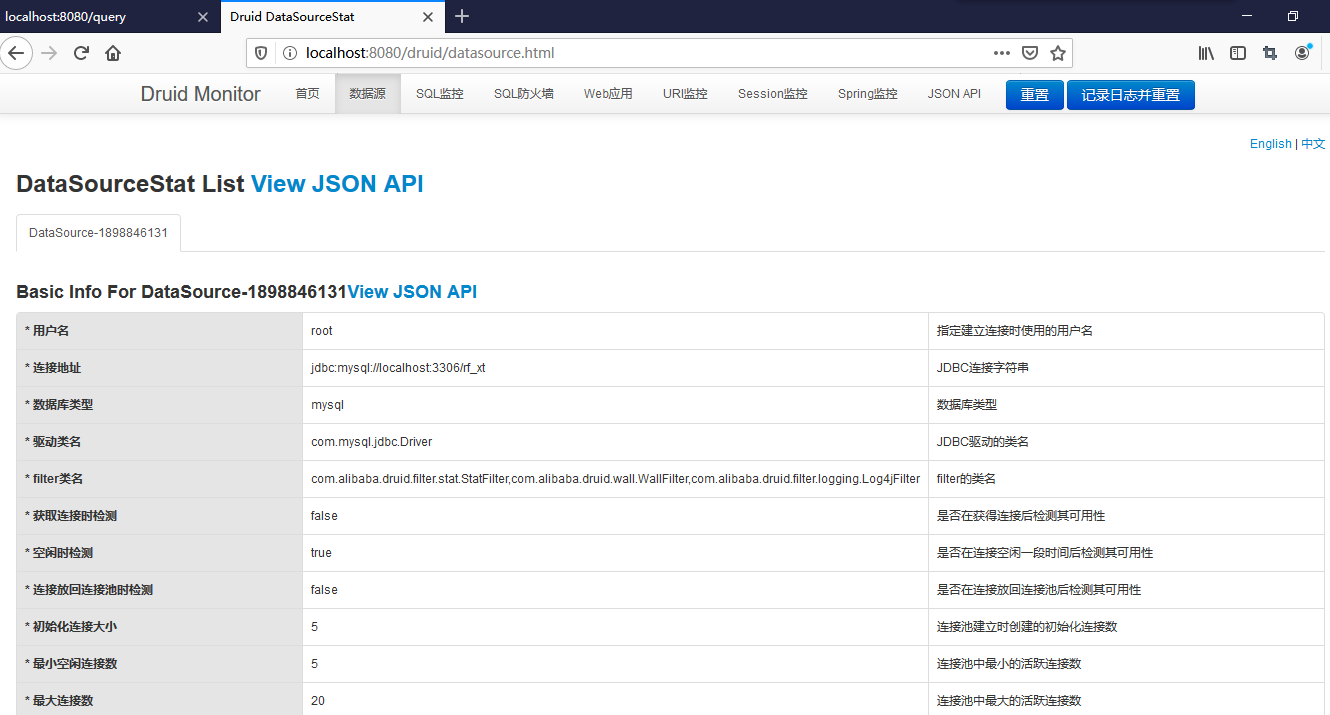This screenshot has width=1330, height=715.
Task: Click the 空闲时检测 true value
Action: (321, 553)
